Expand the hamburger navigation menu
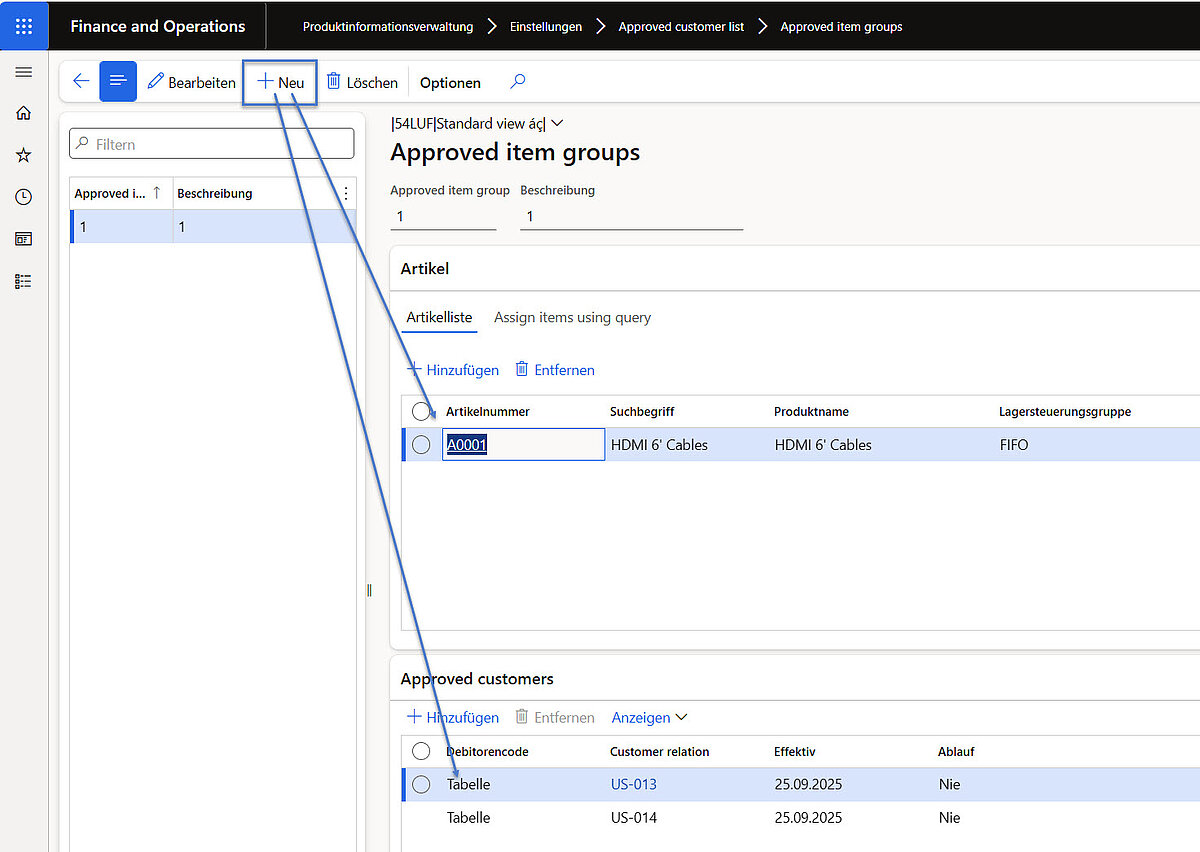Viewport: 1200px width, 852px height. pos(24,73)
